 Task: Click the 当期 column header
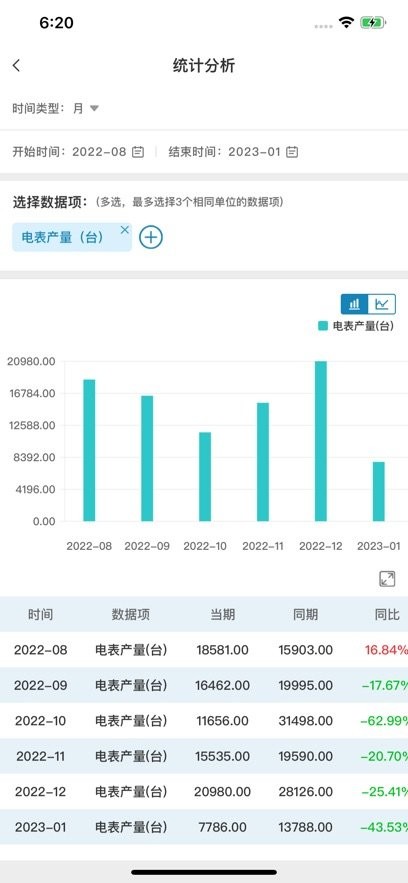pyautogui.click(x=223, y=614)
